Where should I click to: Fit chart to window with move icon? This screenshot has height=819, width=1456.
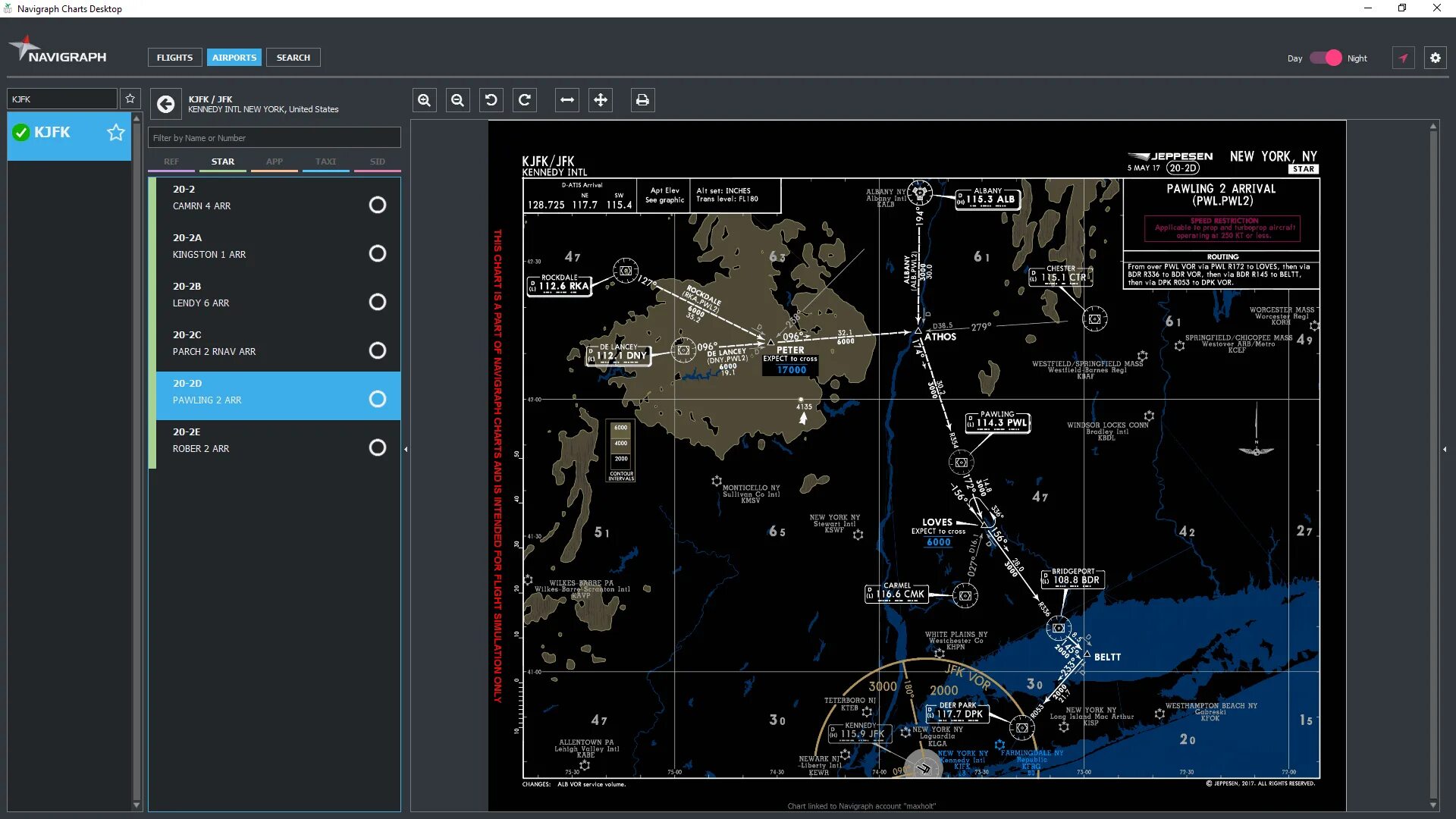(601, 100)
